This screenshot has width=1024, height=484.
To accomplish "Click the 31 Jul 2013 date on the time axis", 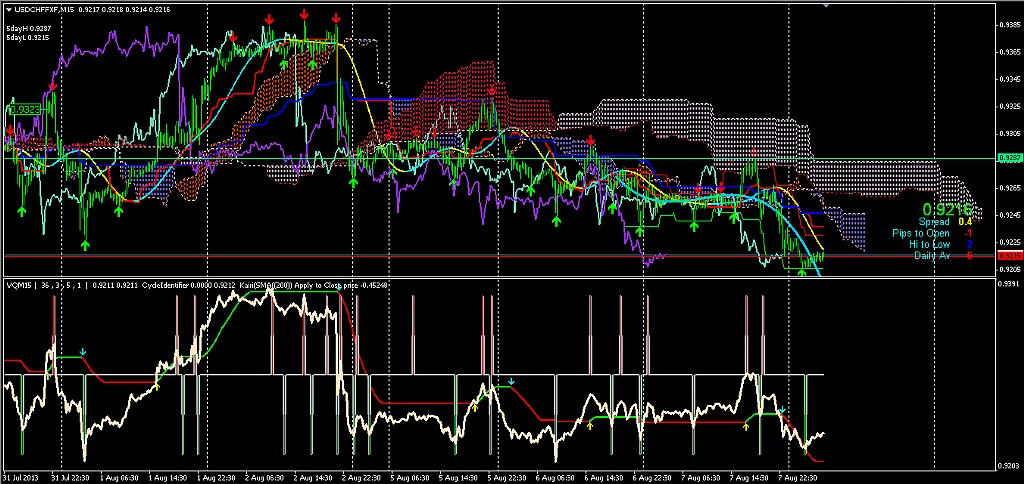I will coord(20,478).
